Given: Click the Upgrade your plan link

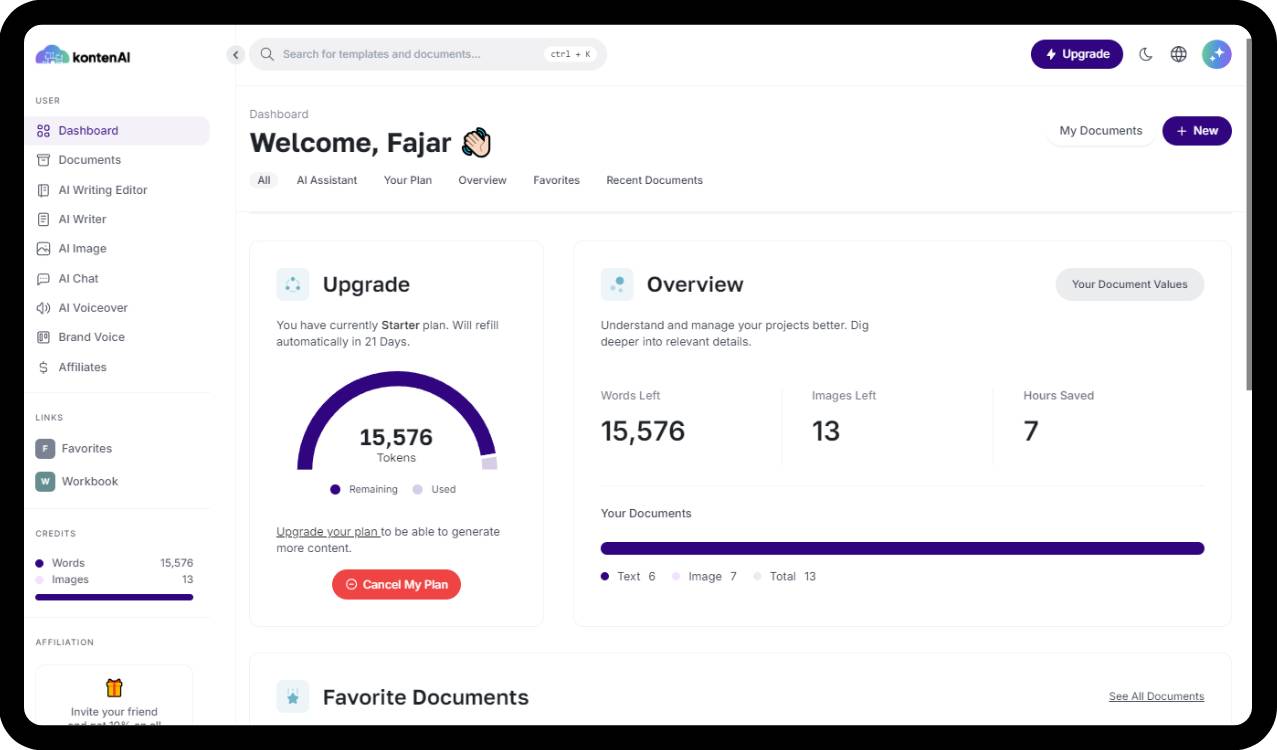Looking at the screenshot, I should tap(327, 532).
